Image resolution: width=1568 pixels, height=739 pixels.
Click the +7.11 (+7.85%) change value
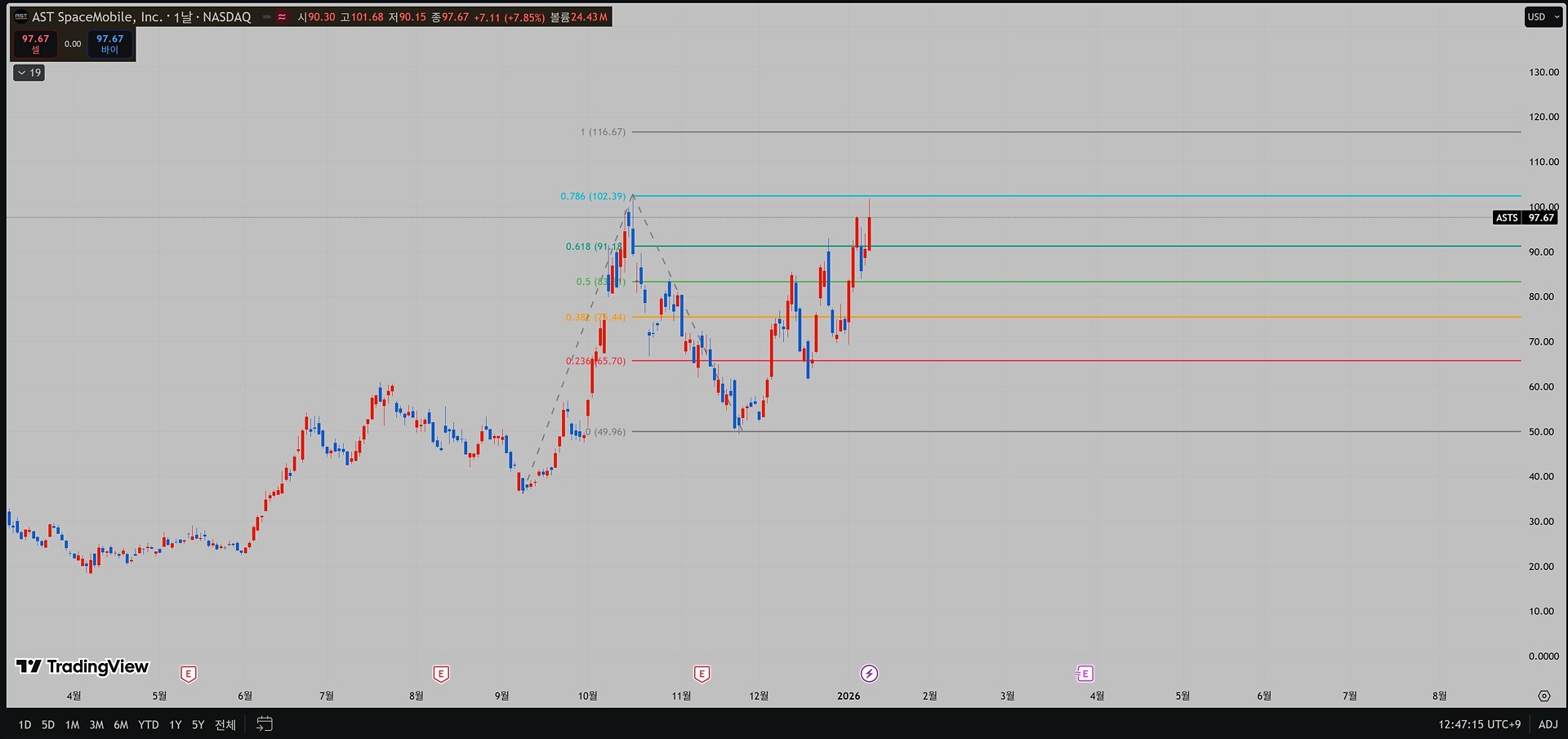tap(509, 16)
